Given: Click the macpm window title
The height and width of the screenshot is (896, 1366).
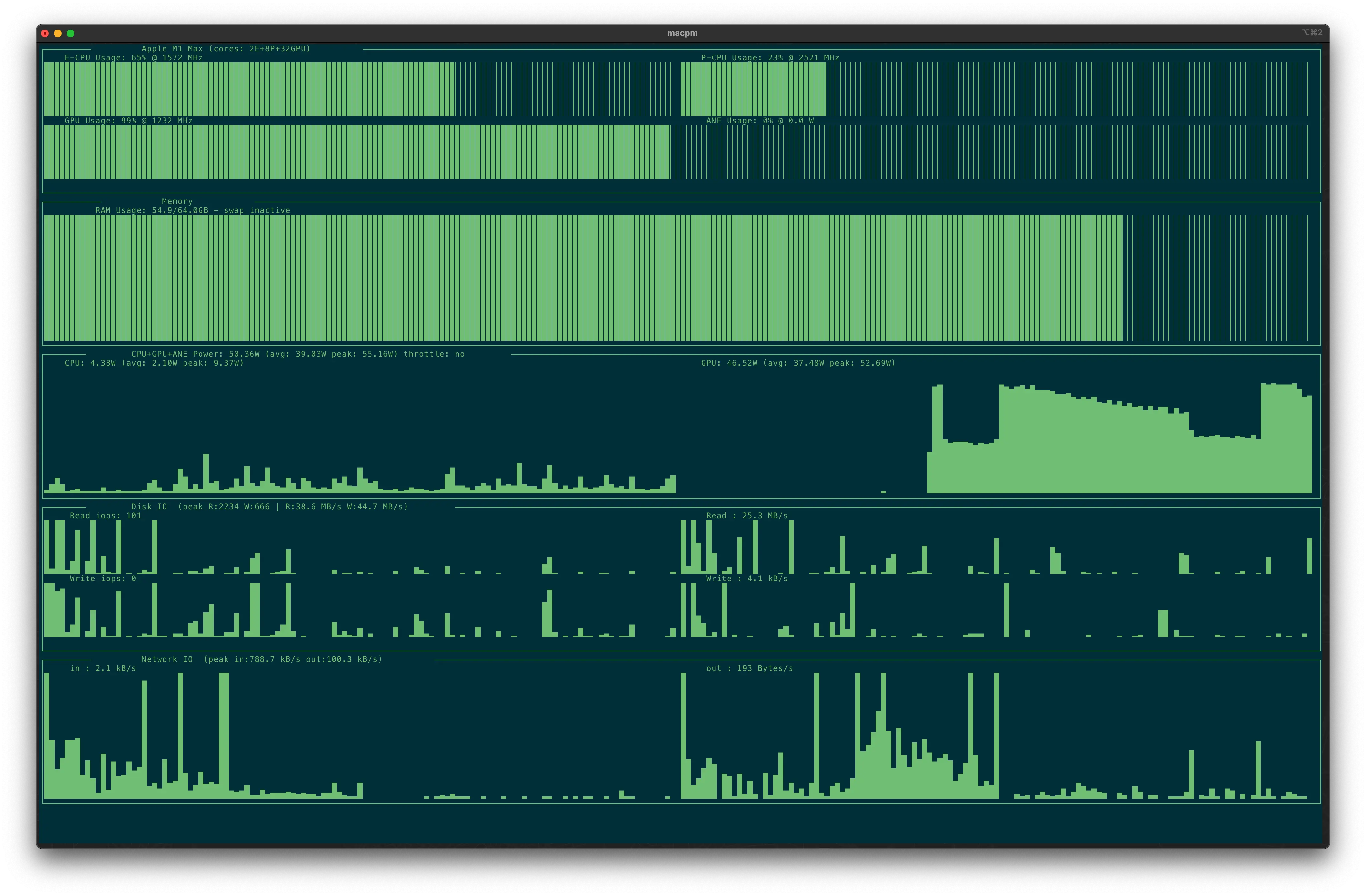Looking at the screenshot, I should pos(682,33).
